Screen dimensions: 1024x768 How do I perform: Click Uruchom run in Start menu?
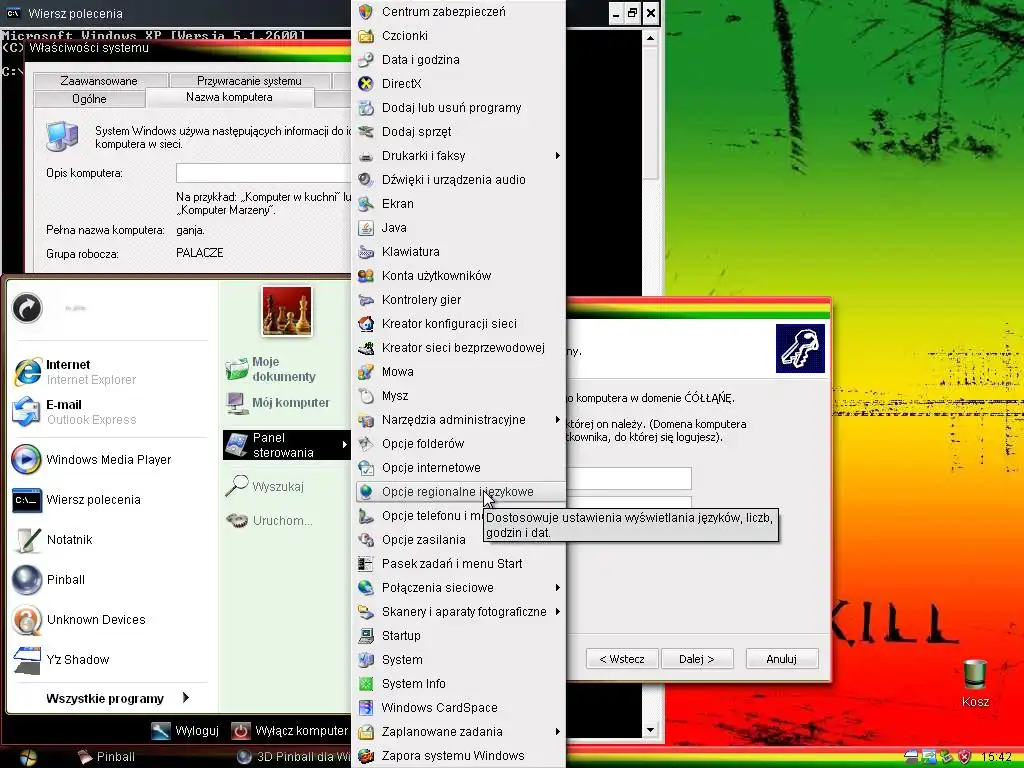point(269,520)
